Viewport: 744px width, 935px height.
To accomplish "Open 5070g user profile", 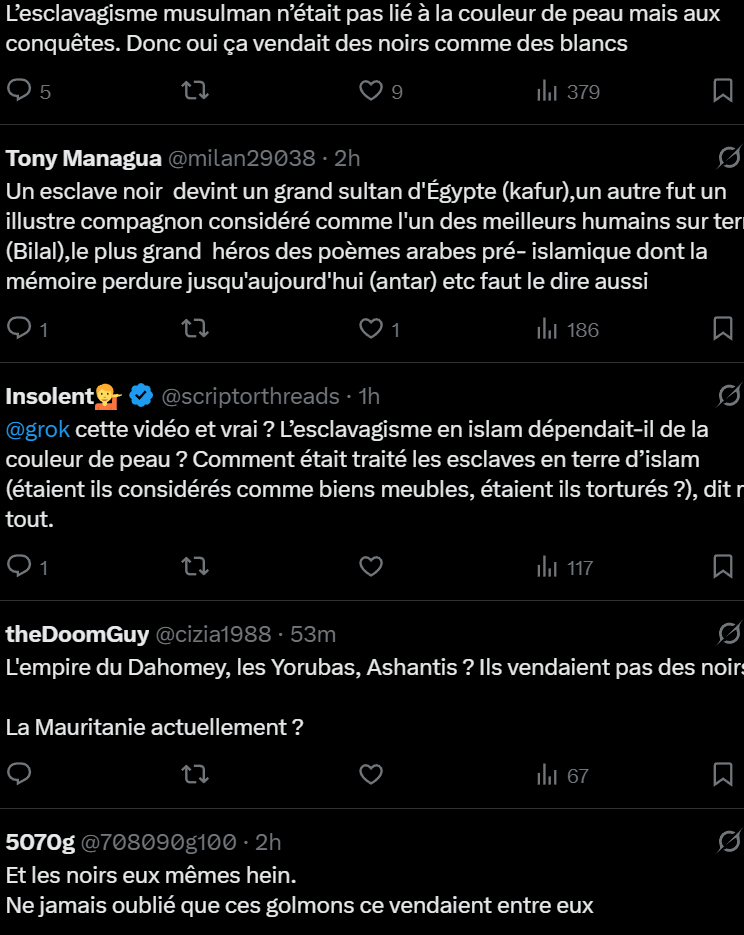I will coord(40,842).
